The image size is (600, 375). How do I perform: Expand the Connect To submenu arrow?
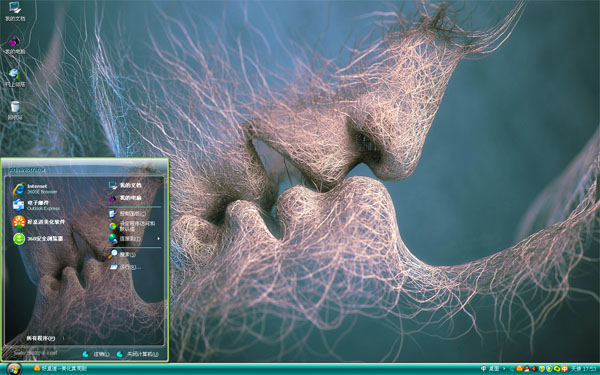158,238
